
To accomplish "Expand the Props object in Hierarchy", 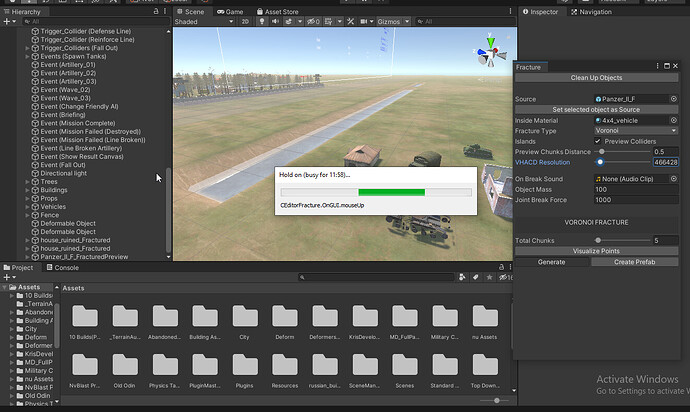I will click(27, 199).
